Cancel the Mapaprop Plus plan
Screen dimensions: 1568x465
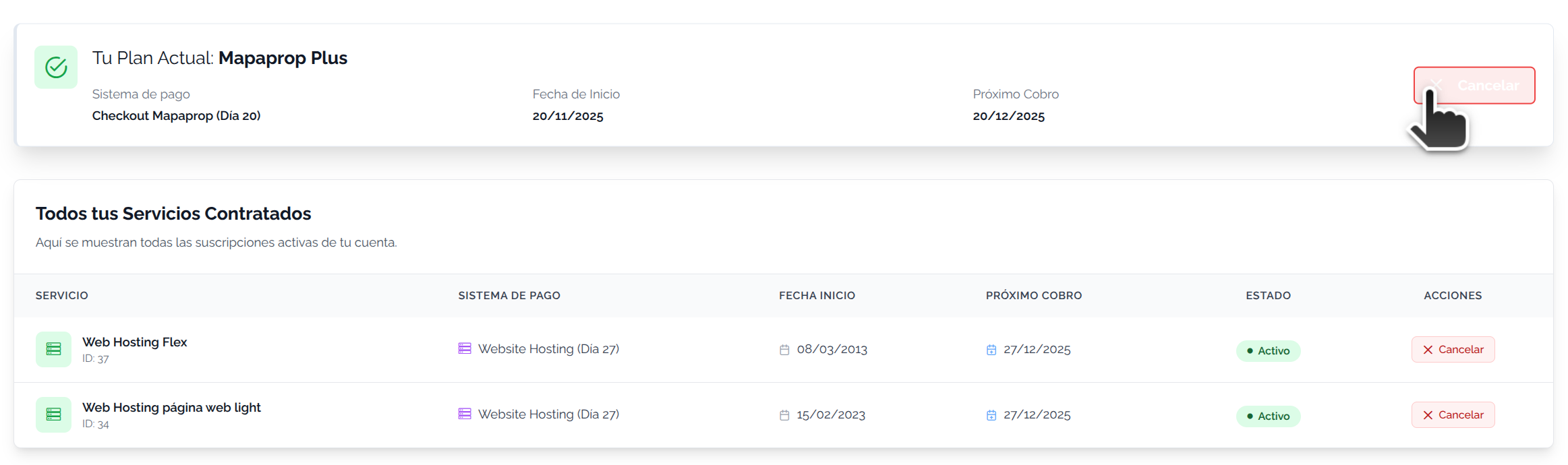coord(1474,86)
